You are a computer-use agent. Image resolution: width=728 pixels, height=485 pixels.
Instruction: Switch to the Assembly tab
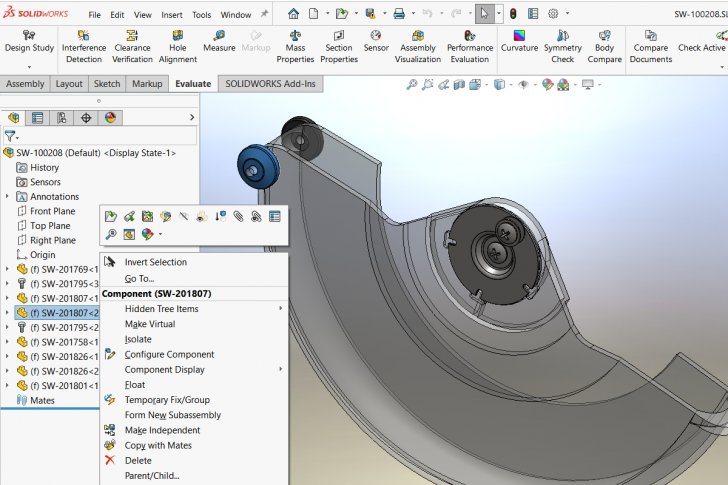(x=25, y=84)
